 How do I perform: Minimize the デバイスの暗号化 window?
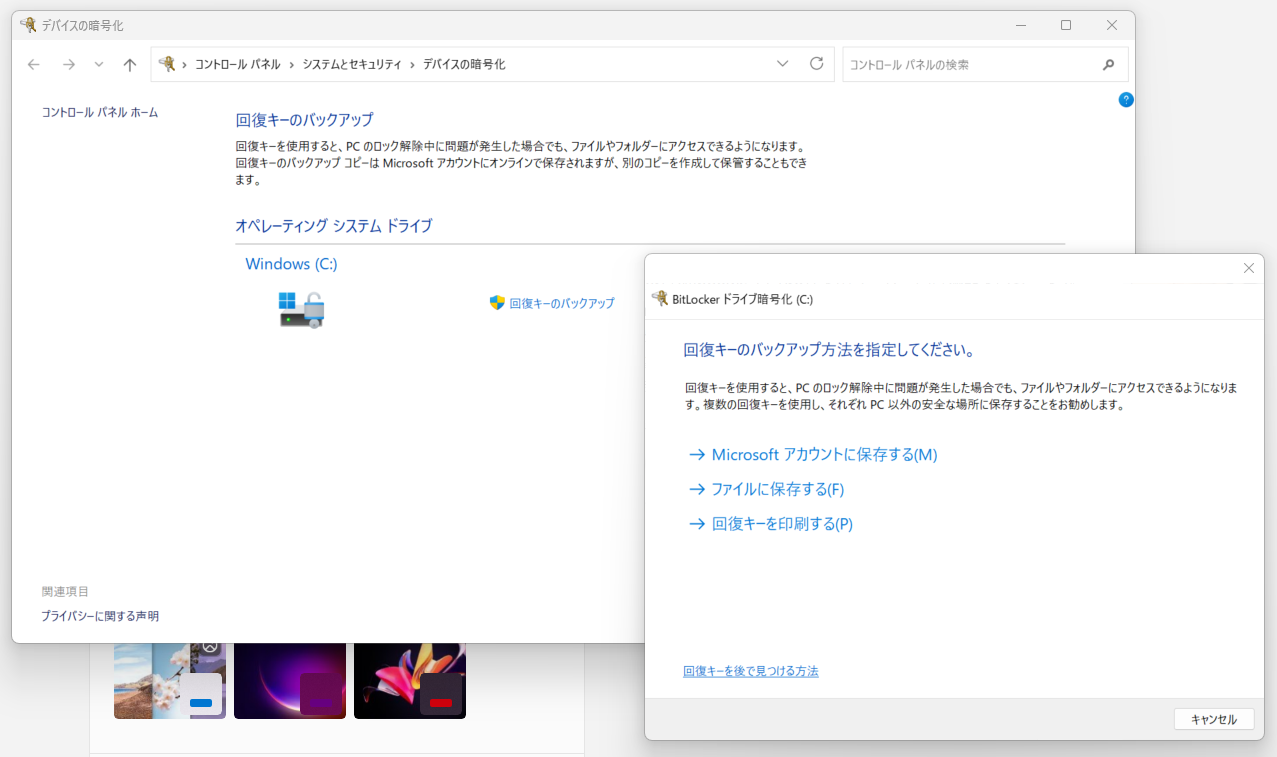(1020, 25)
